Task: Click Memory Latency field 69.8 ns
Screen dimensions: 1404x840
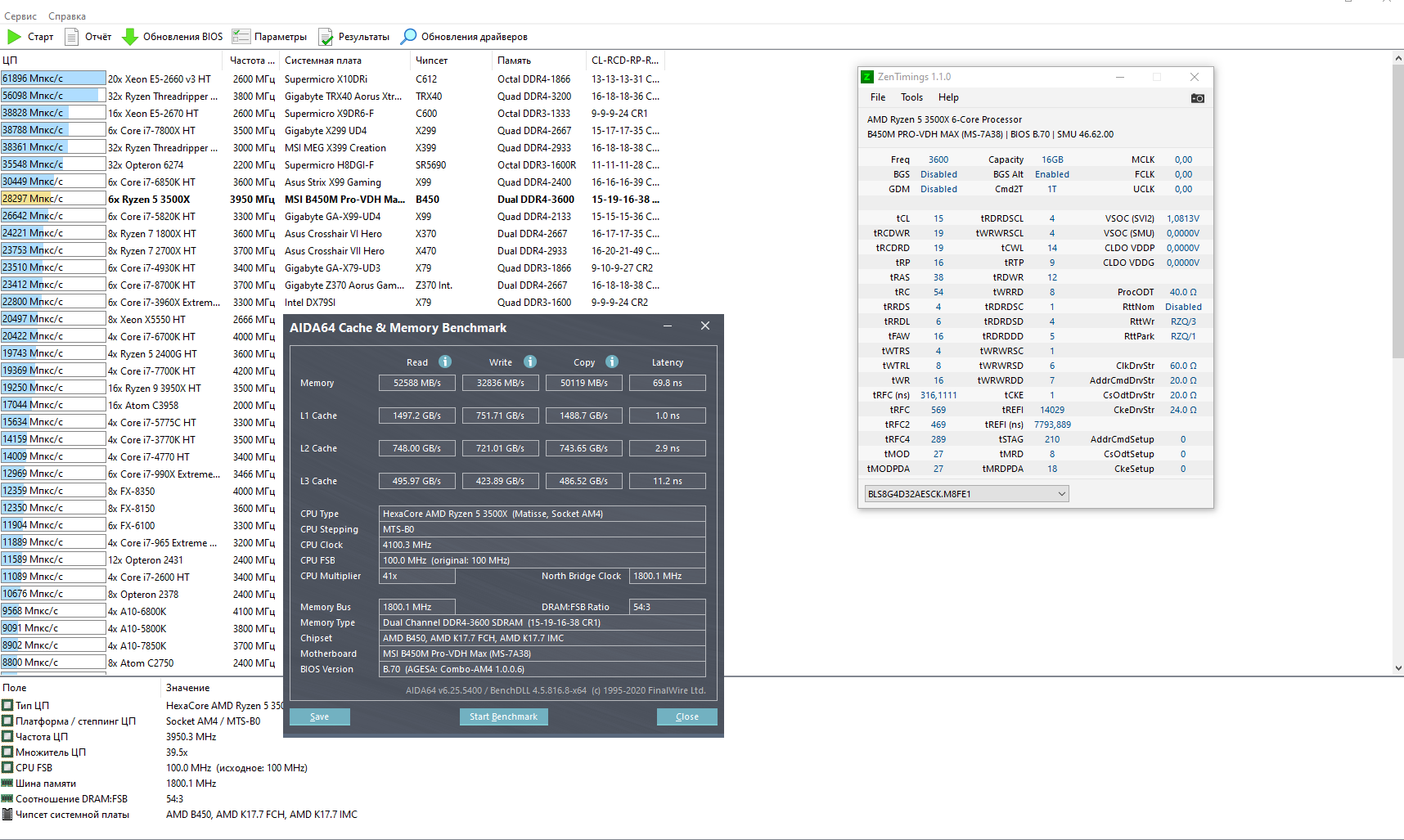Action: (x=668, y=383)
